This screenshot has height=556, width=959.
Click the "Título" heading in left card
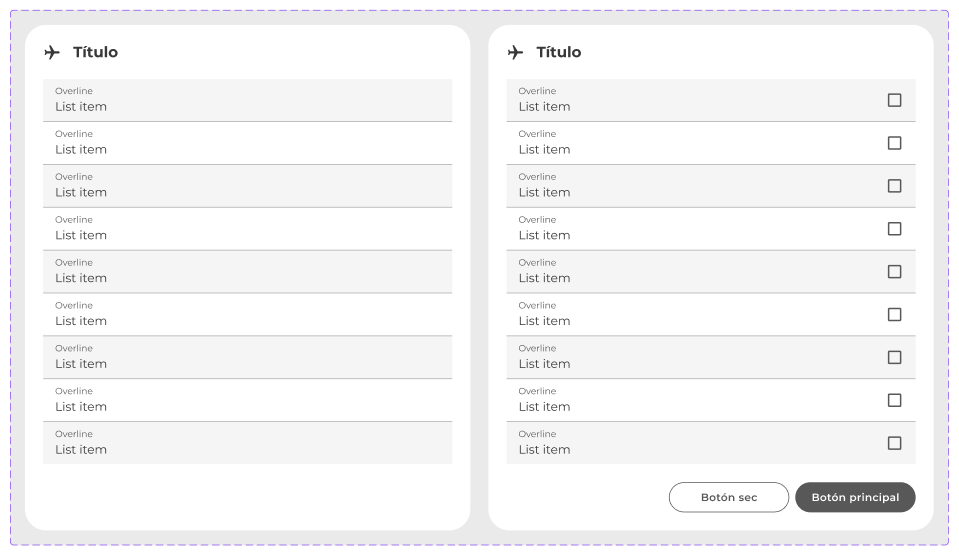(x=95, y=52)
